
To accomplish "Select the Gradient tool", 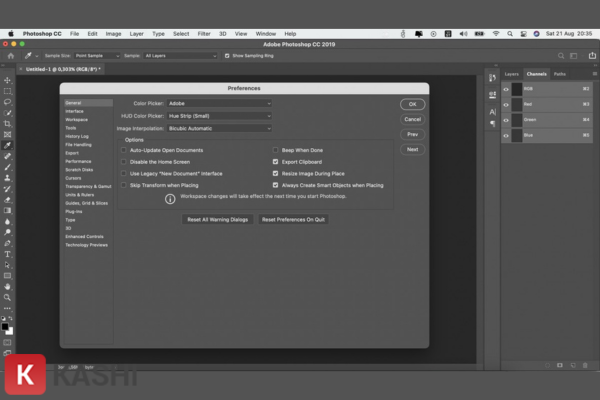I will [7, 211].
